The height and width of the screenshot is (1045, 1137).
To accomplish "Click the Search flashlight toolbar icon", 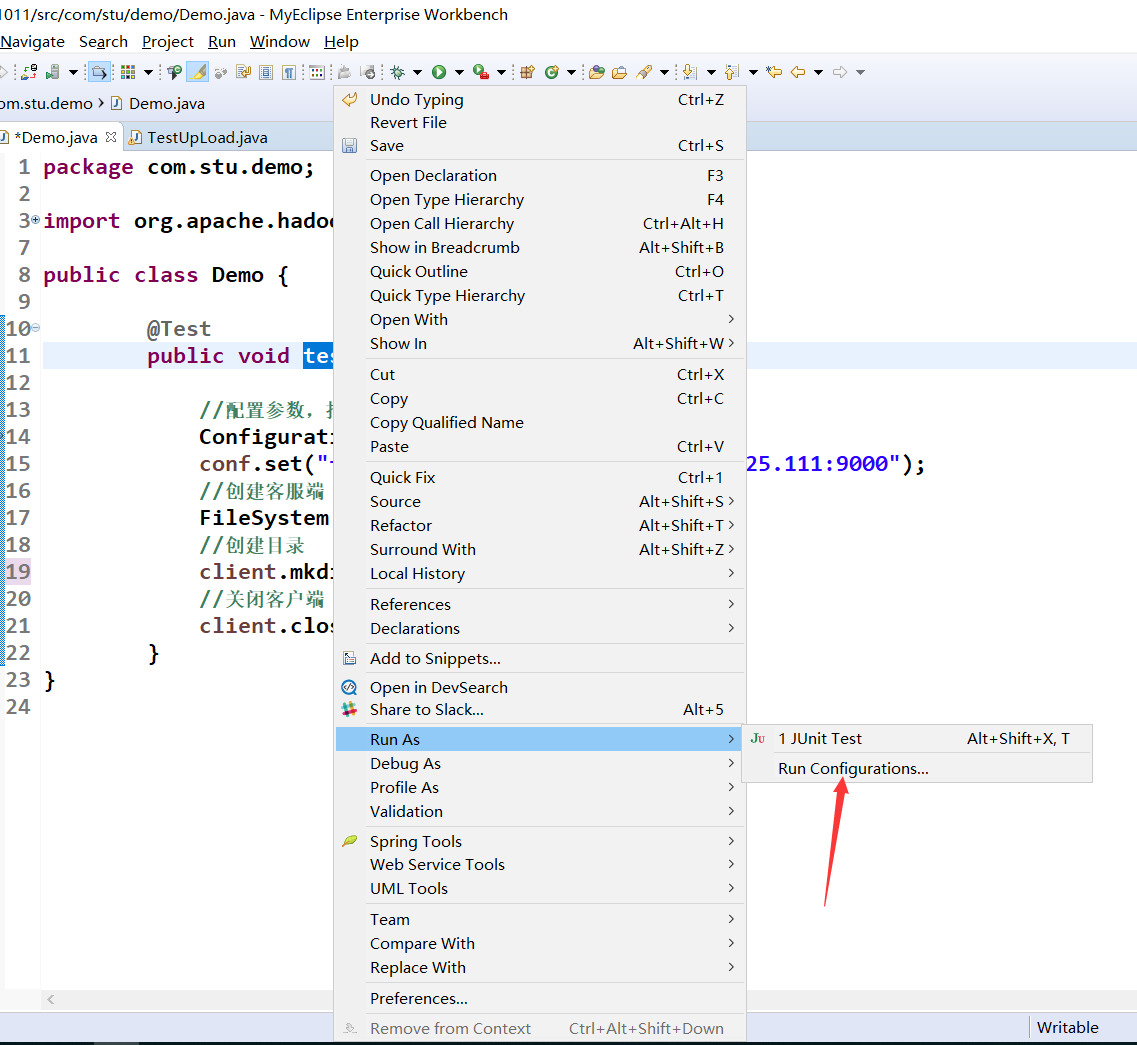I will point(644,72).
